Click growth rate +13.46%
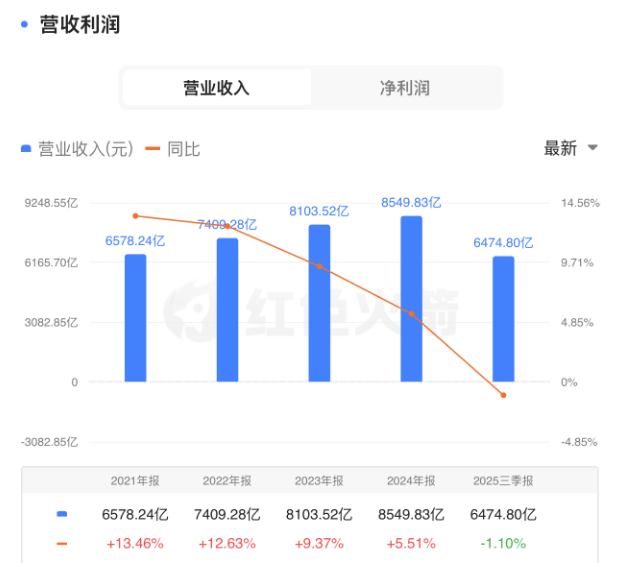 point(135,544)
